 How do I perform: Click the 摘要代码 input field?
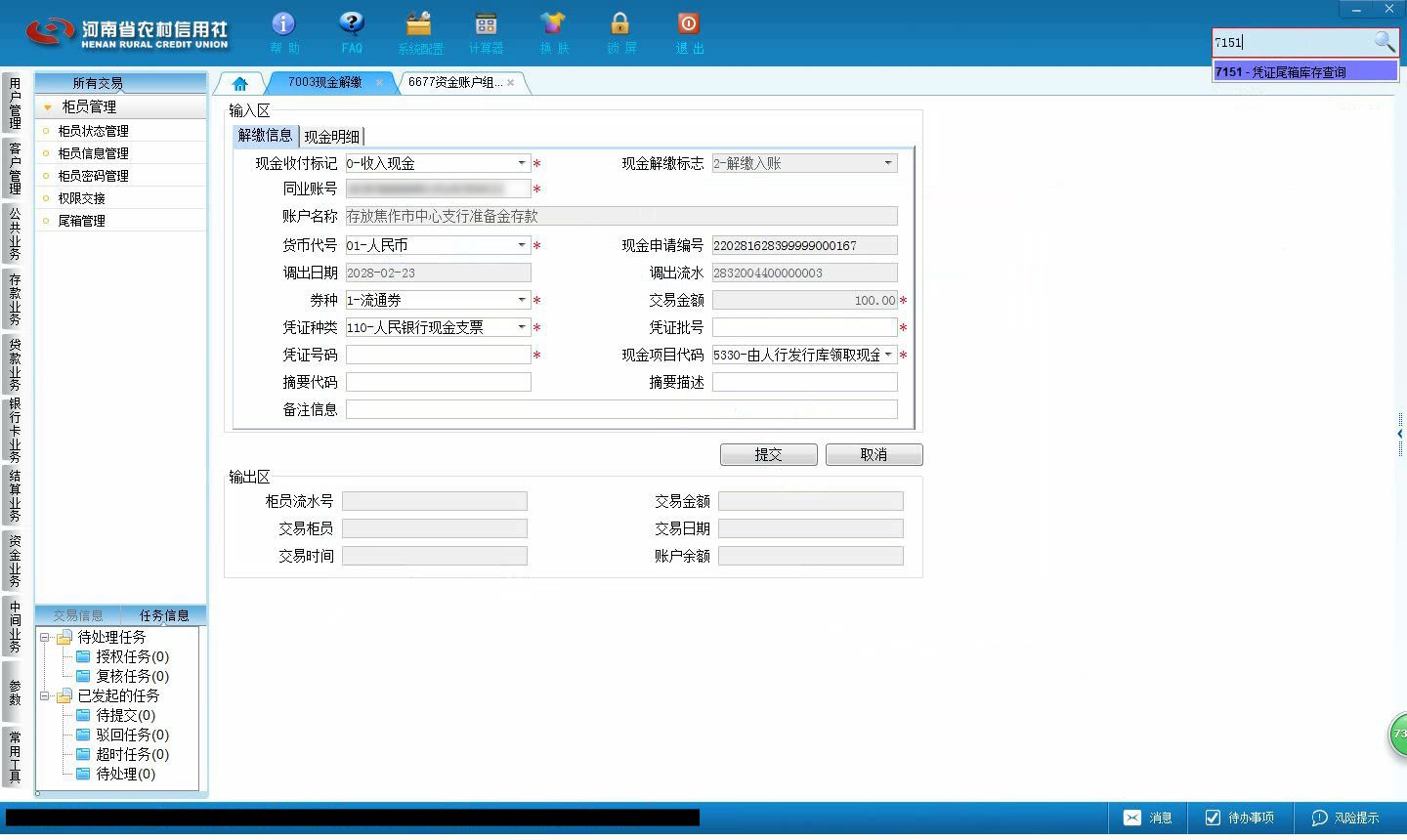[438, 382]
